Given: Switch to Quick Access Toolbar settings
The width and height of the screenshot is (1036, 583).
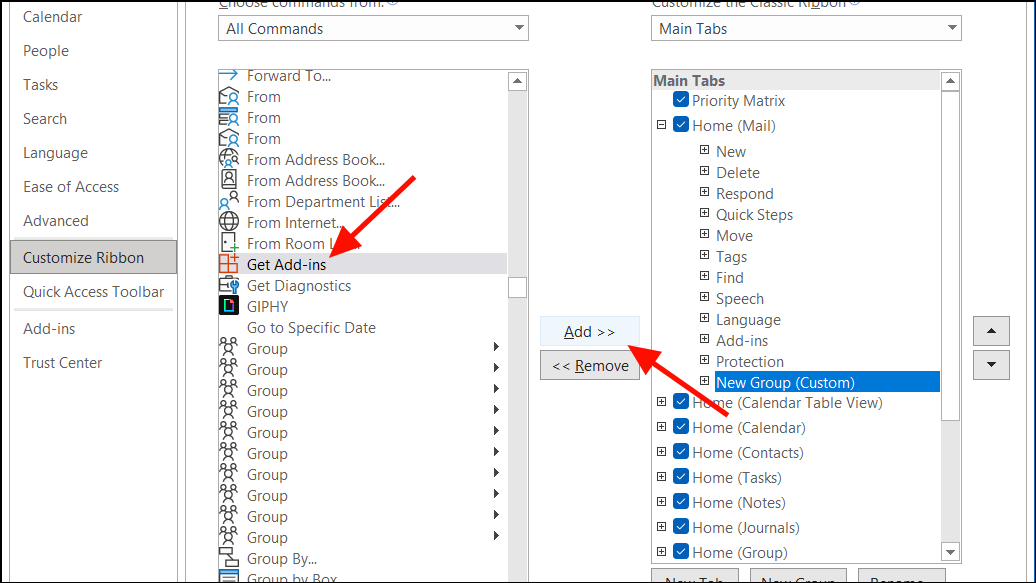Looking at the screenshot, I should [x=93, y=292].
